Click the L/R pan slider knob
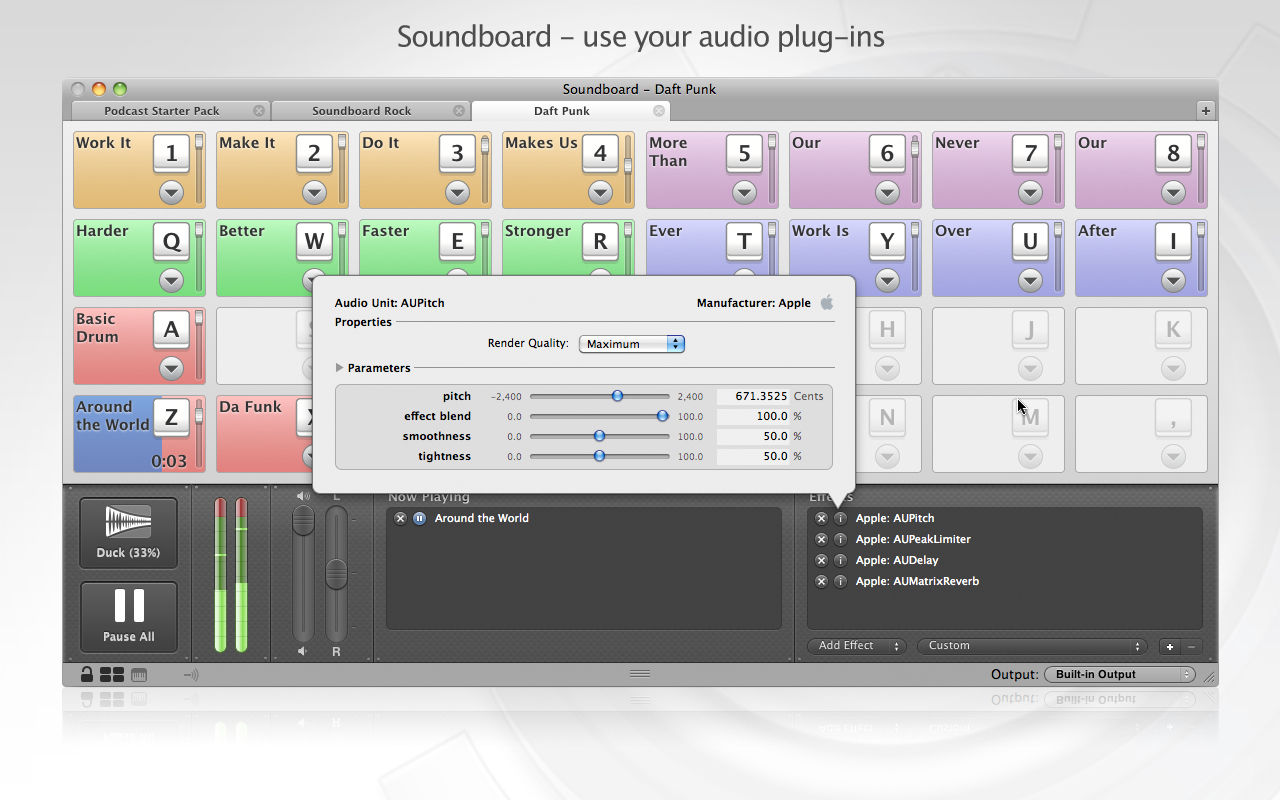1280x800 pixels. click(336, 573)
